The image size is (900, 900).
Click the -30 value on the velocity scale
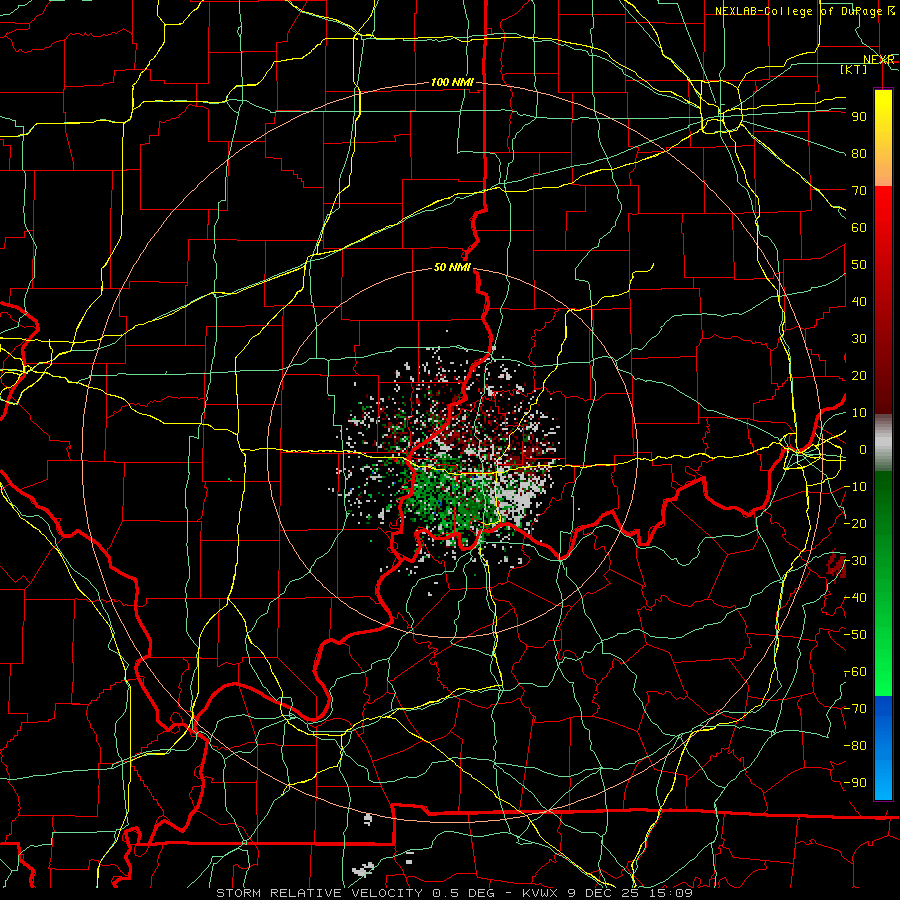(855, 561)
